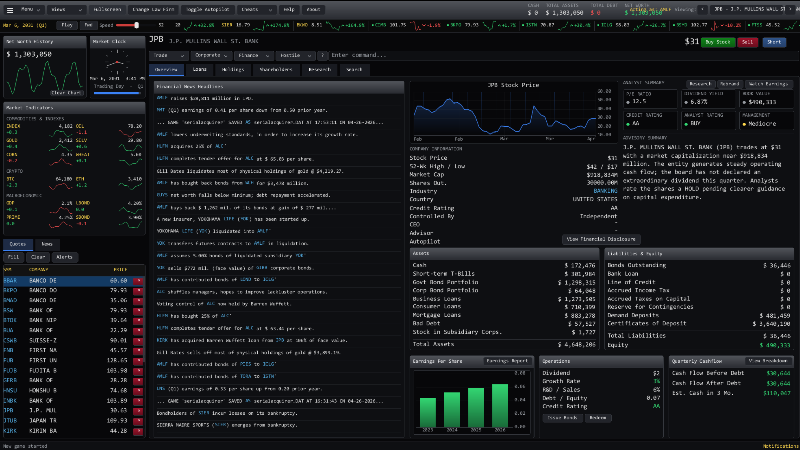Click the Play button

coord(67,25)
